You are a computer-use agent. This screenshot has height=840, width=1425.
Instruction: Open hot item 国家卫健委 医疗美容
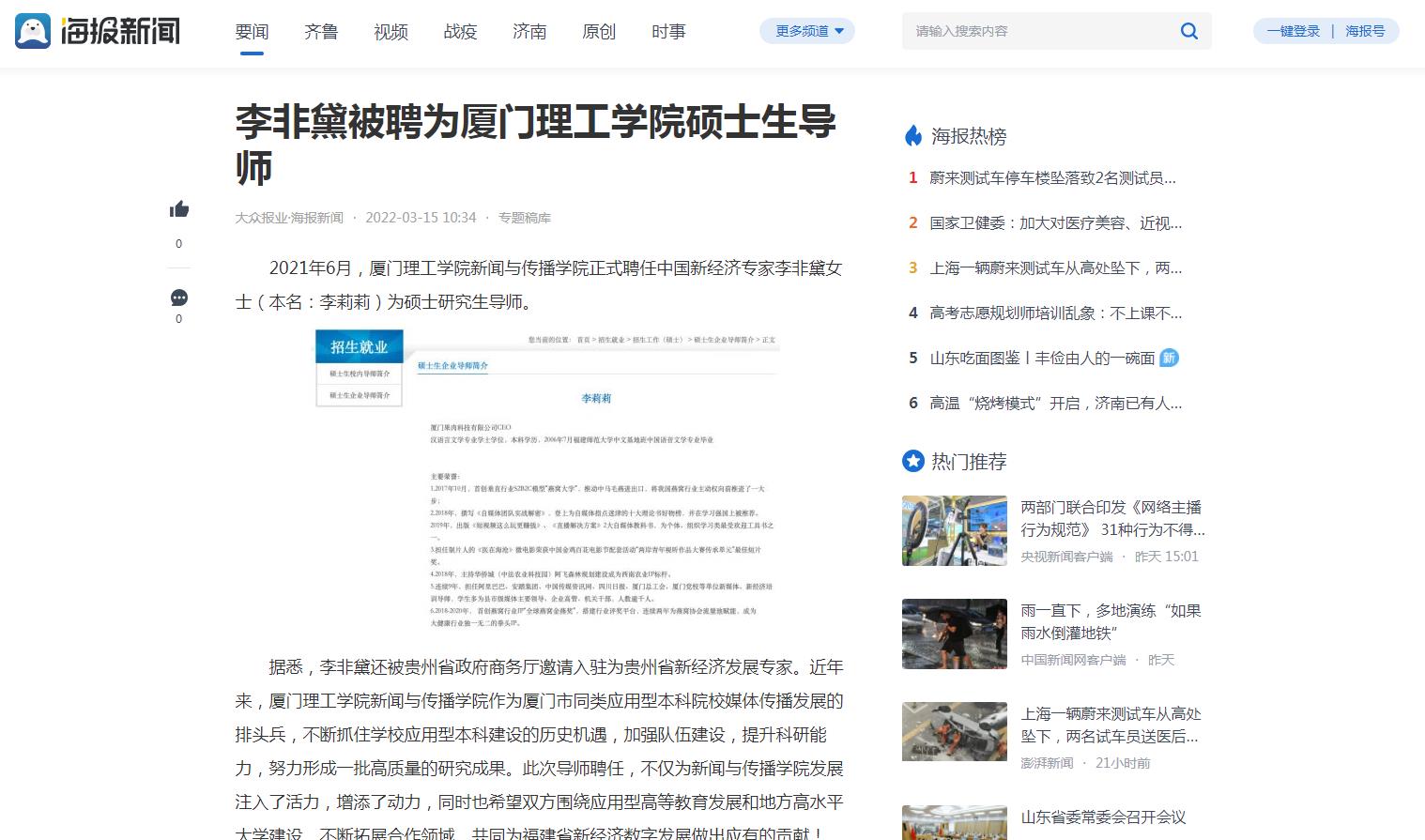pos(1056,222)
